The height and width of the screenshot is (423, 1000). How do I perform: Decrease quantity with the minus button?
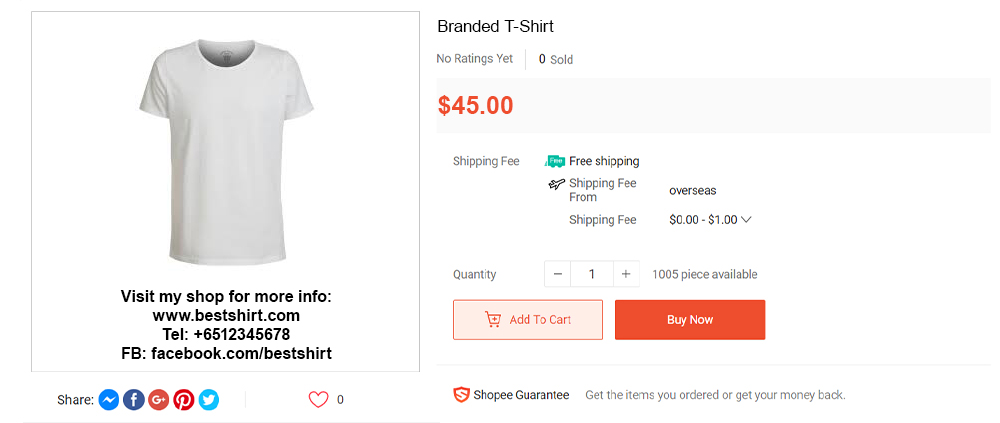click(x=558, y=274)
